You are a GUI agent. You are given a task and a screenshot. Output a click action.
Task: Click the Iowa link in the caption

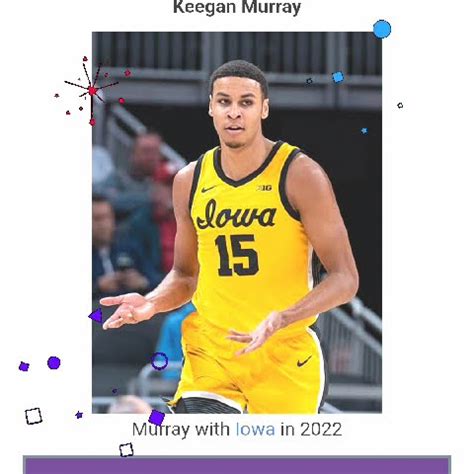255,429
